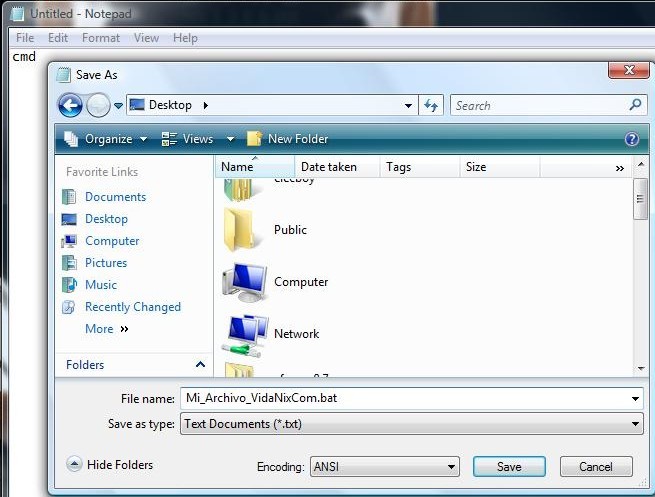Viewport: 655px width, 497px height.
Task: Click the File name text field
Action: [404, 398]
